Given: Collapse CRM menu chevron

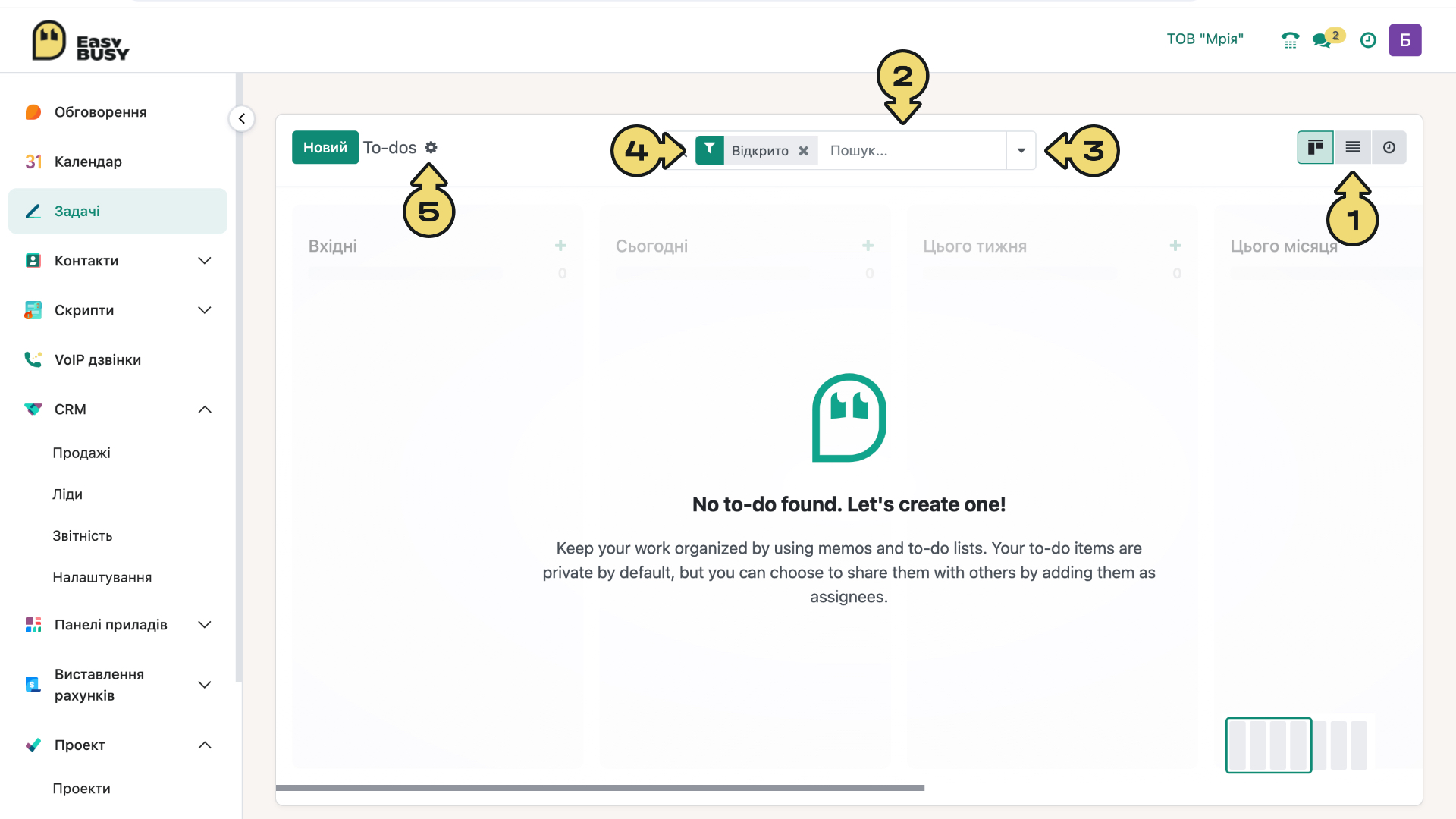Looking at the screenshot, I should point(205,409).
